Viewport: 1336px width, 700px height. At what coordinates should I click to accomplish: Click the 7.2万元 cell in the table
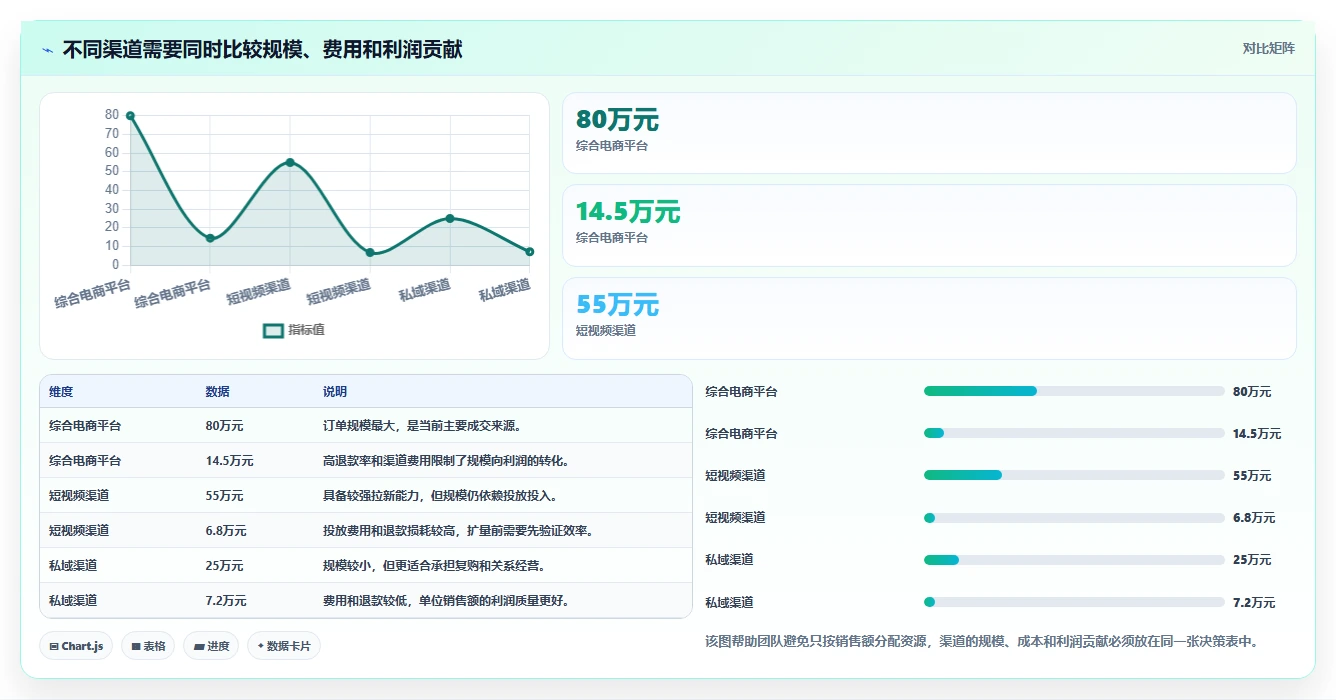(226, 601)
